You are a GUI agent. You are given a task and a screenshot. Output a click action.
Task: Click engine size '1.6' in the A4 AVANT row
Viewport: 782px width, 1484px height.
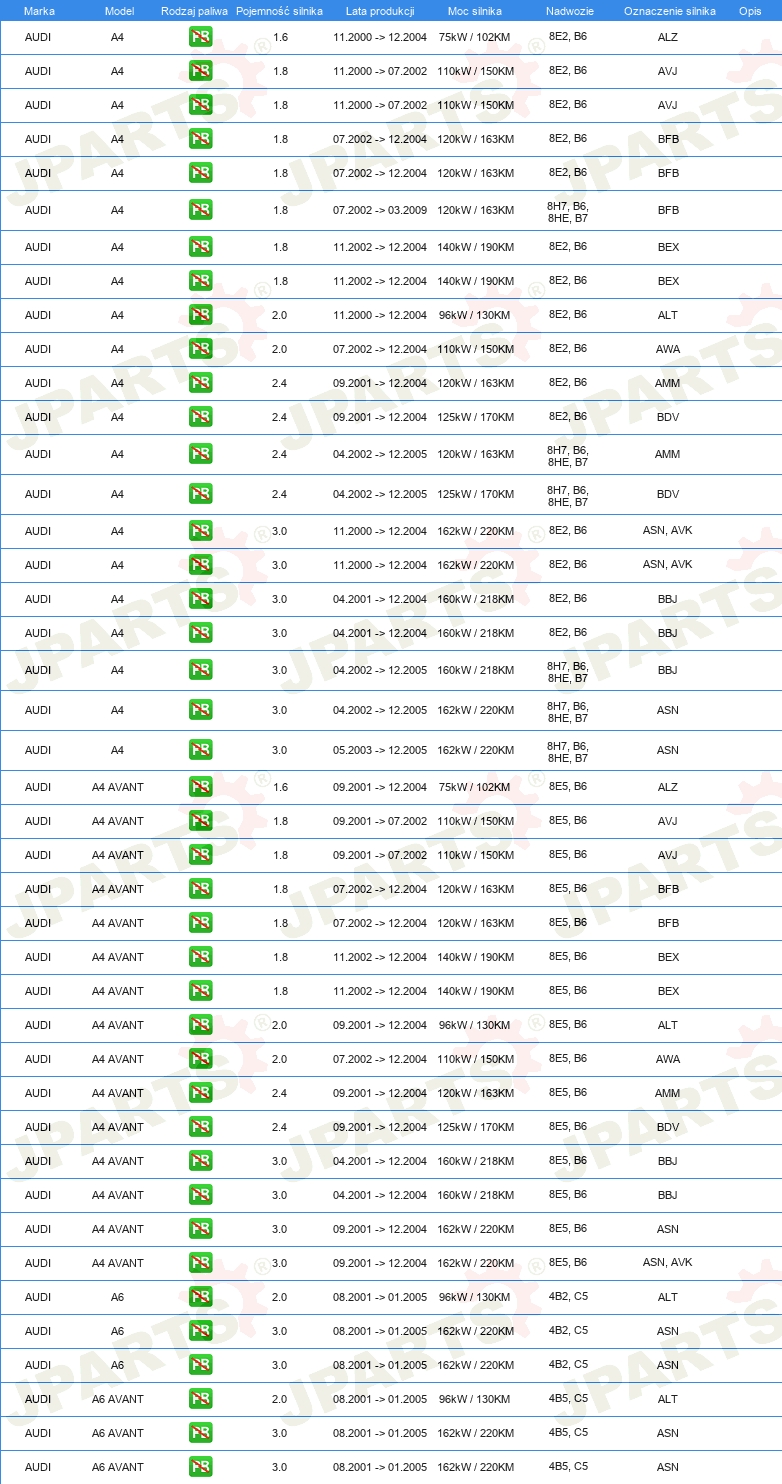(x=280, y=787)
